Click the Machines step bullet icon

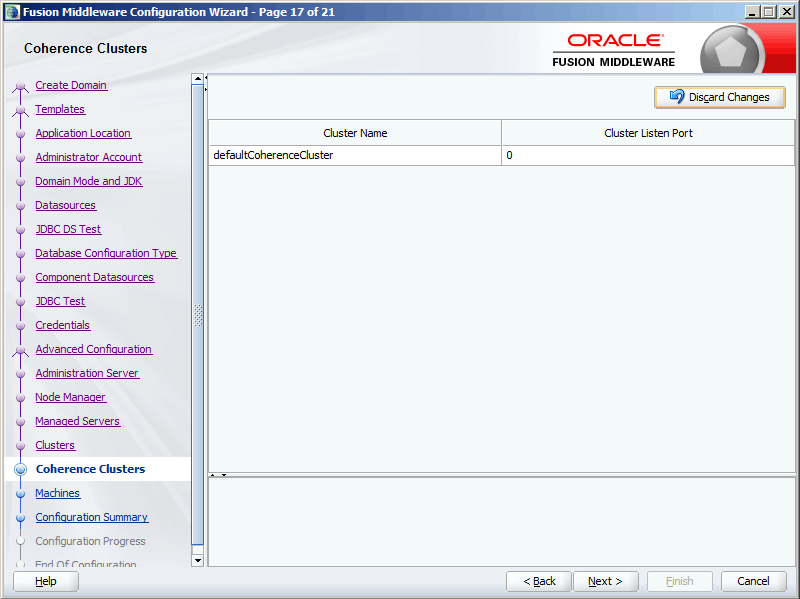20,494
